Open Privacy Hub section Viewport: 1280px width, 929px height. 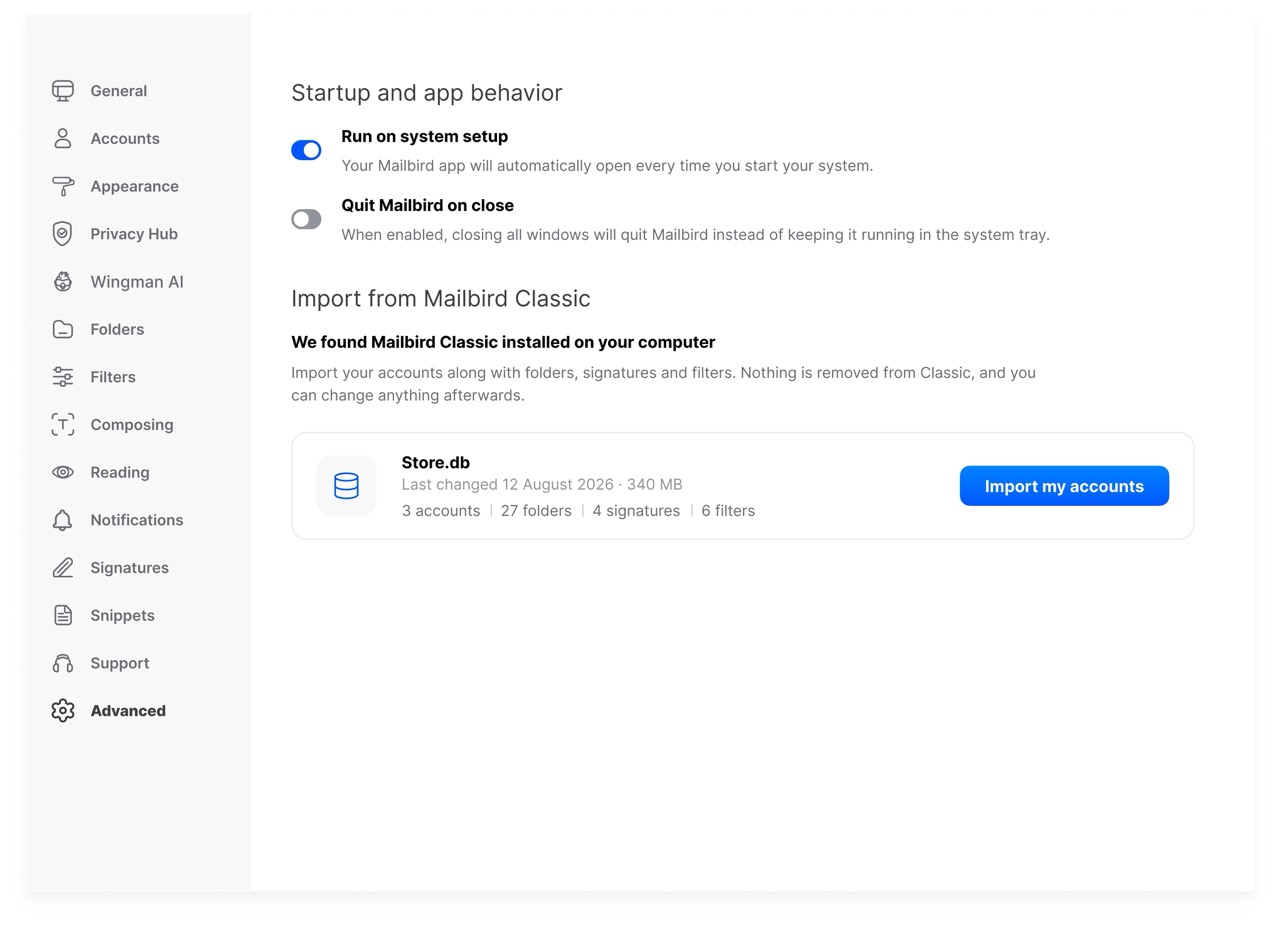(134, 234)
